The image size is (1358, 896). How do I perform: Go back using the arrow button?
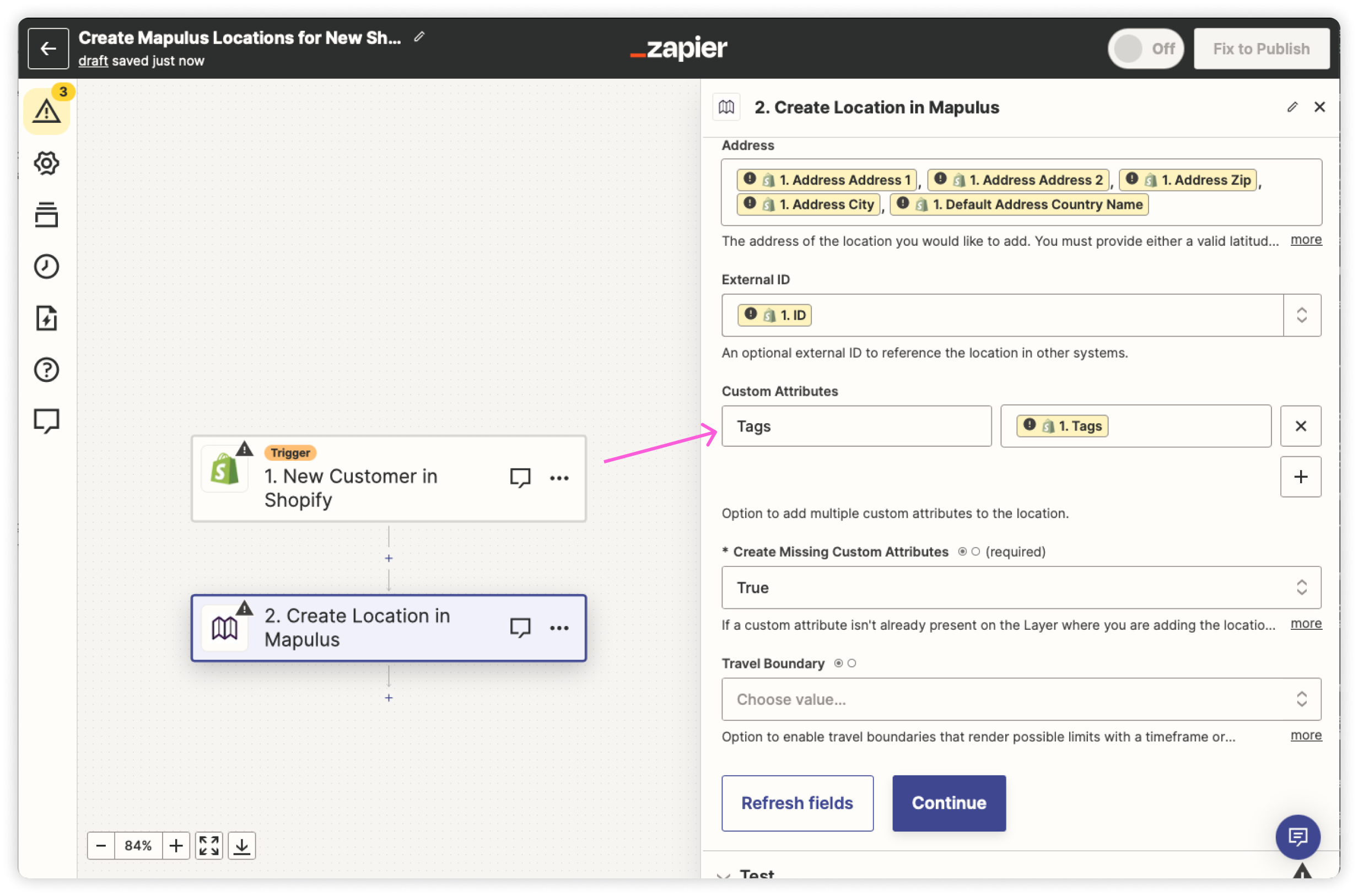tap(48, 48)
